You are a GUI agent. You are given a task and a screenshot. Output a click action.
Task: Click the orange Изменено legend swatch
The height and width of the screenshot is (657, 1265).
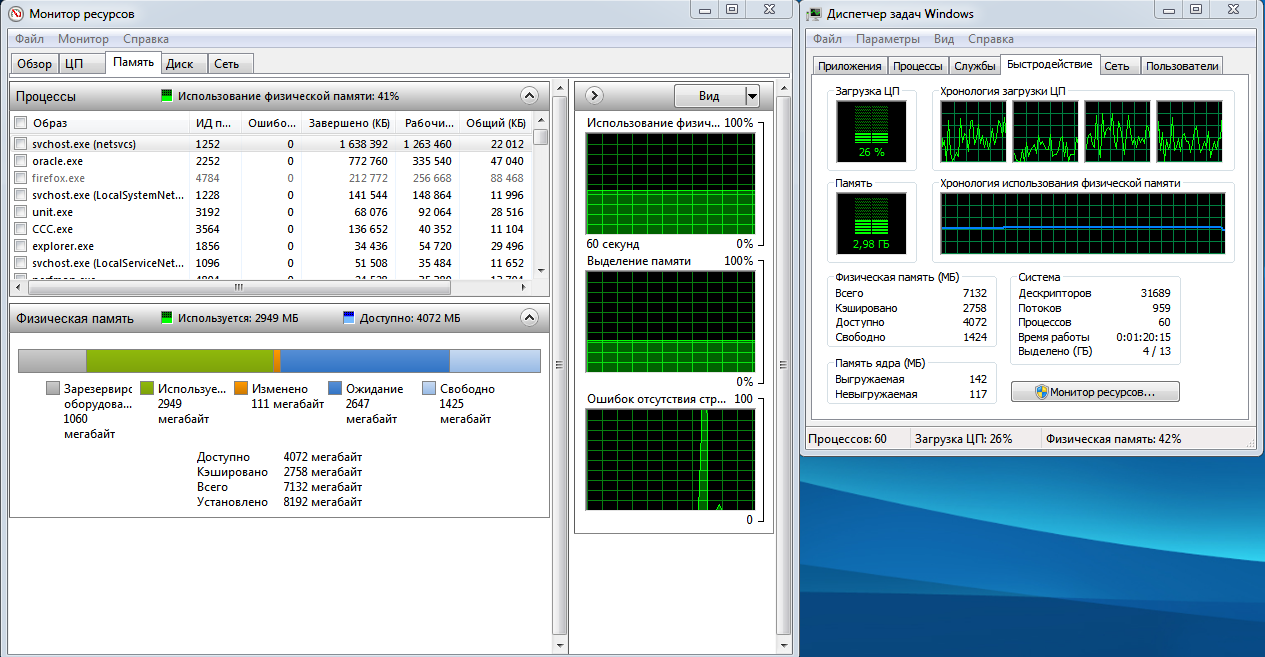click(241, 388)
